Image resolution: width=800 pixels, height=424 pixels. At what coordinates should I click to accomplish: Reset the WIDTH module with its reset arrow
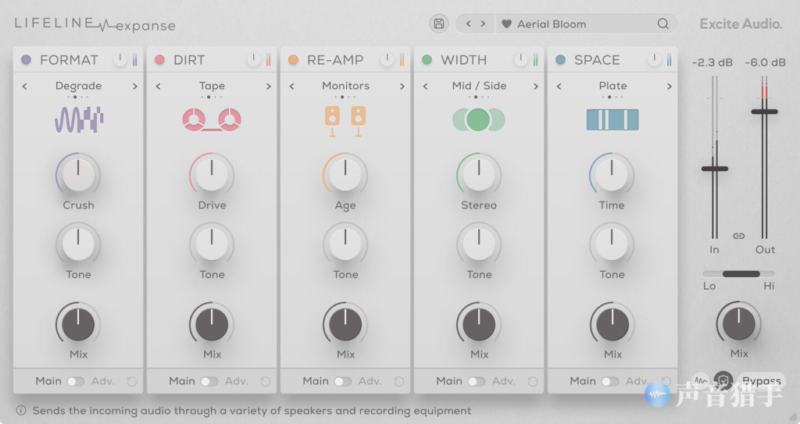[533, 382]
